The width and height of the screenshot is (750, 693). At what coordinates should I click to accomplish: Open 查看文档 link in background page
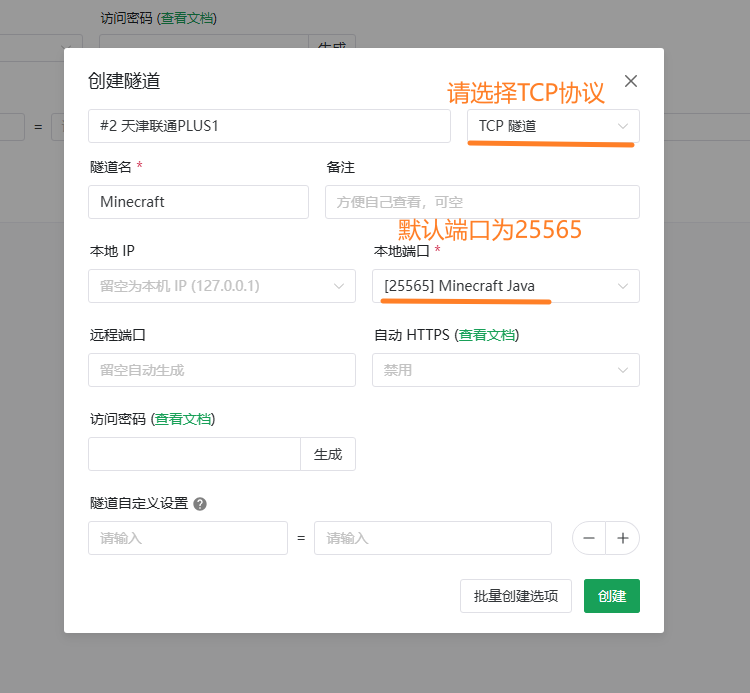pyautogui.click(x=187, y=18)
